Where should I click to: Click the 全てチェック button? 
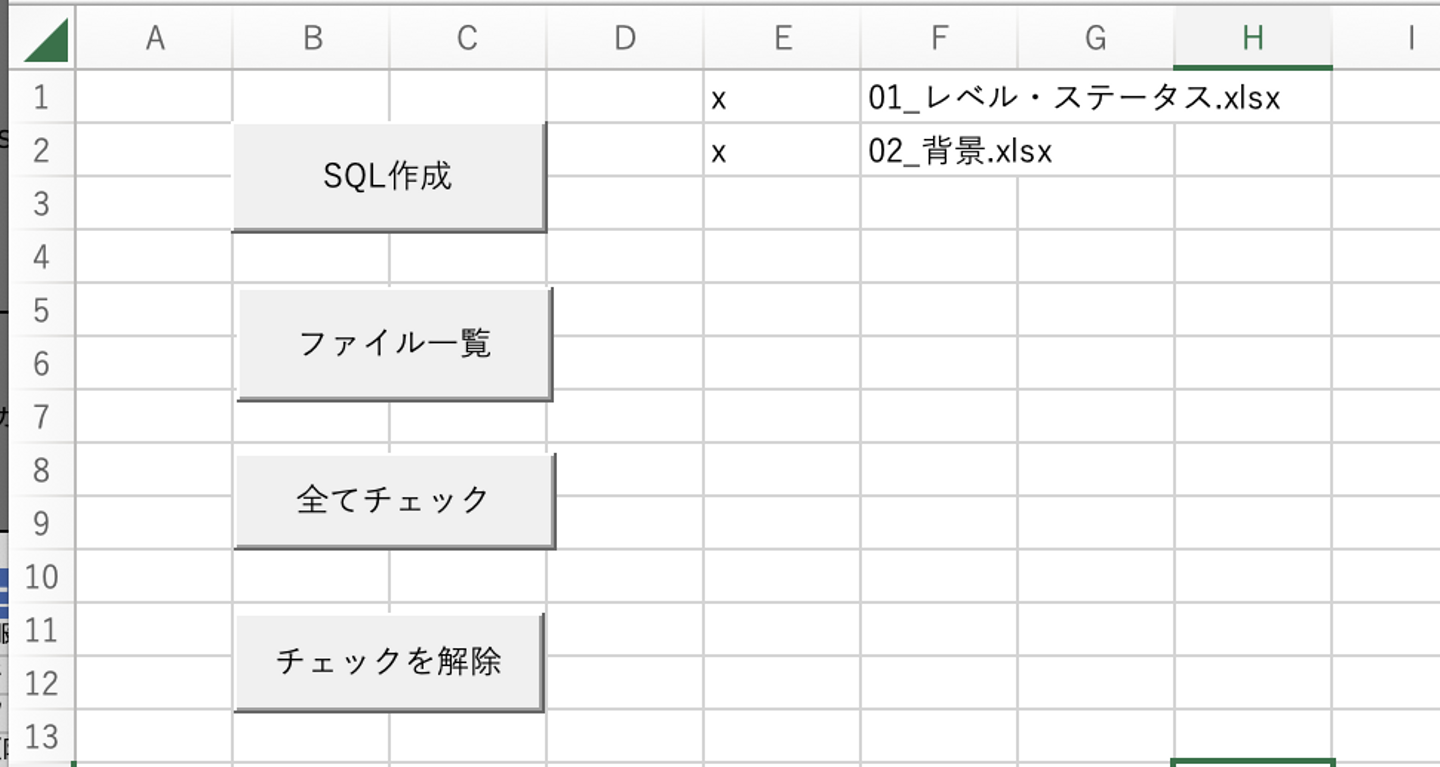point(394,500)
